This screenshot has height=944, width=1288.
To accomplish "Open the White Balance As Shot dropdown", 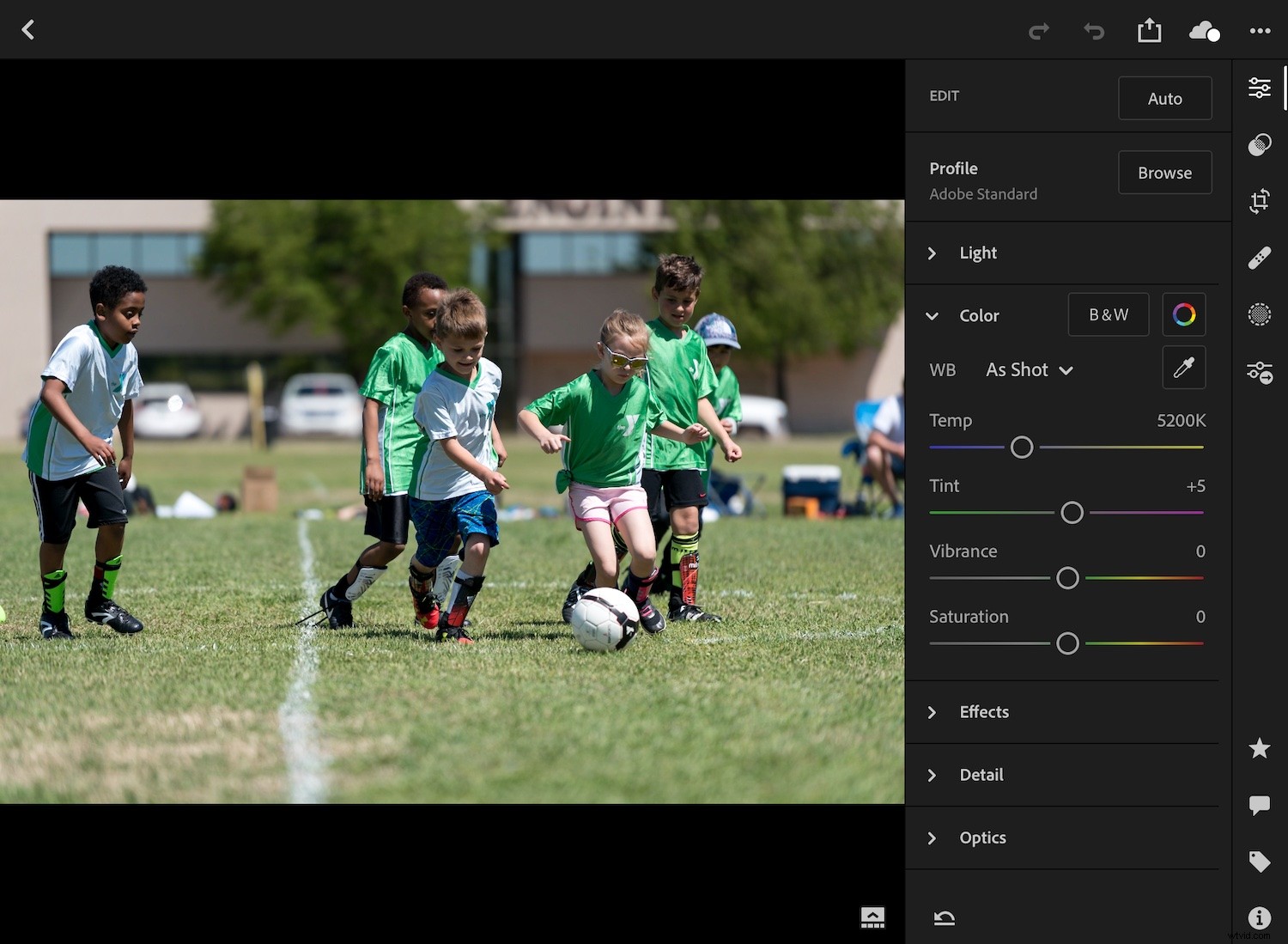I will (x=1029, y=369).
